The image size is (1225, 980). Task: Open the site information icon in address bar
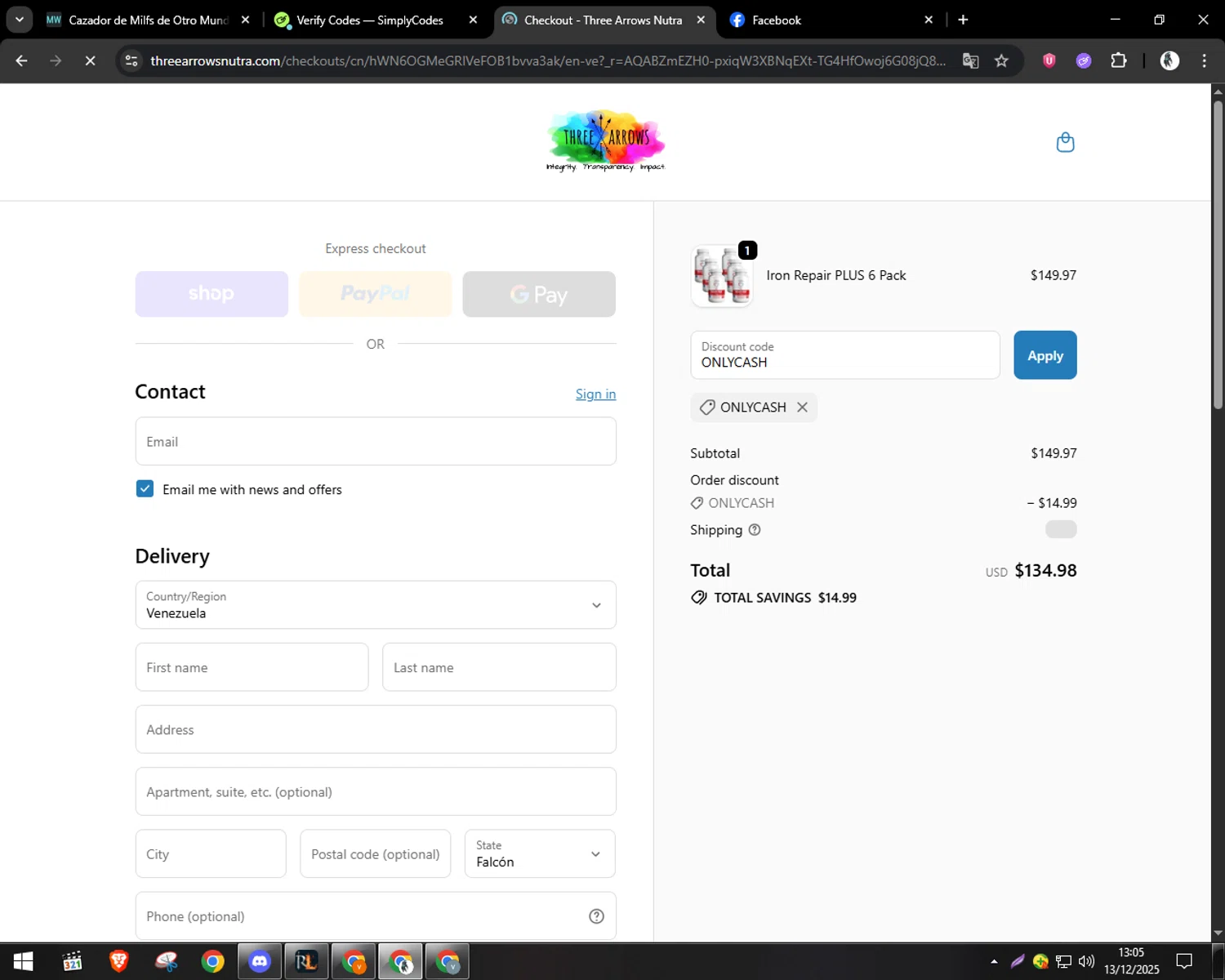coord(131,60)
